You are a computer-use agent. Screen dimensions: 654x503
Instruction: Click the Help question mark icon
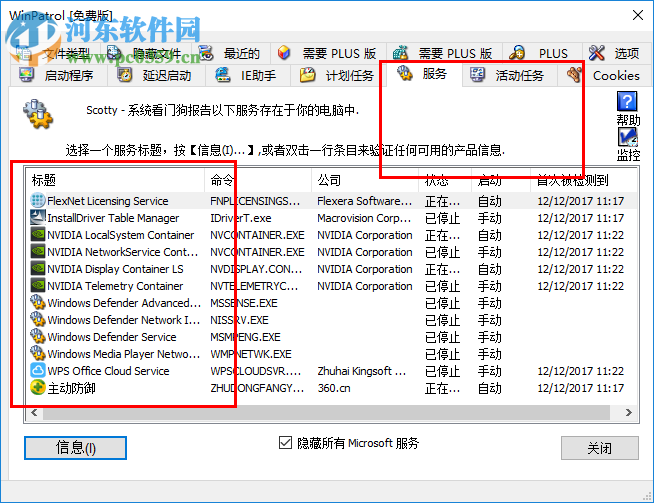pos(627,101)
